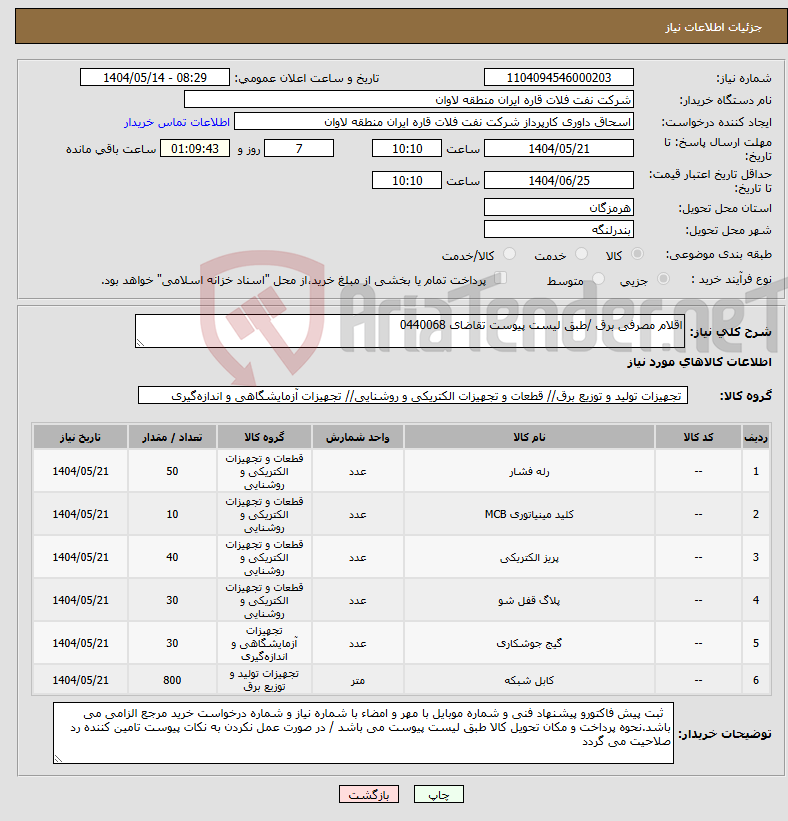Select the خدمت radio button
Image resolution: width=788 pixels, height=821 pixels.
point(581,254)
